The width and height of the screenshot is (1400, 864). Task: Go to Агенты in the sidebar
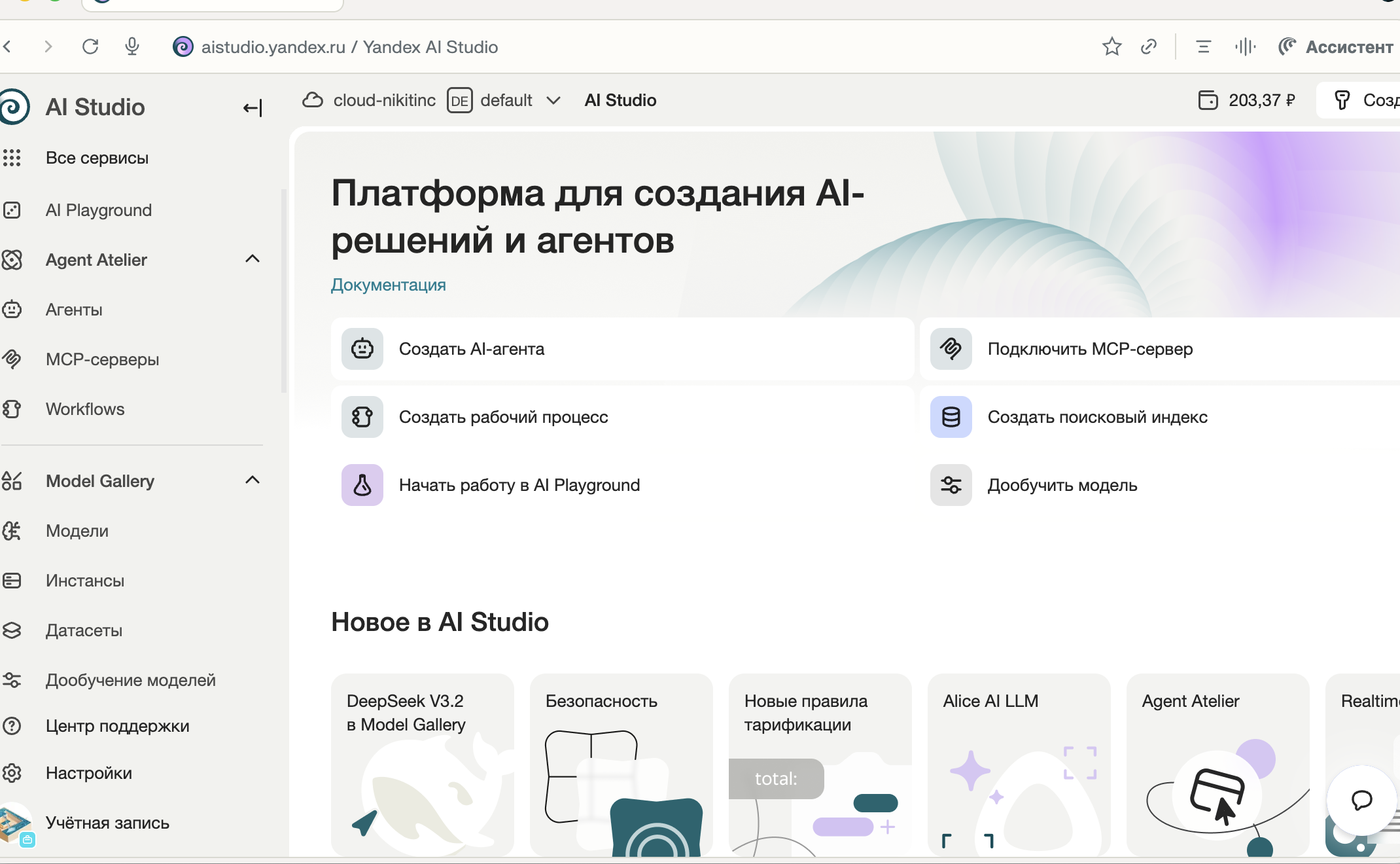pyautogui.click(x=74, y=310)
